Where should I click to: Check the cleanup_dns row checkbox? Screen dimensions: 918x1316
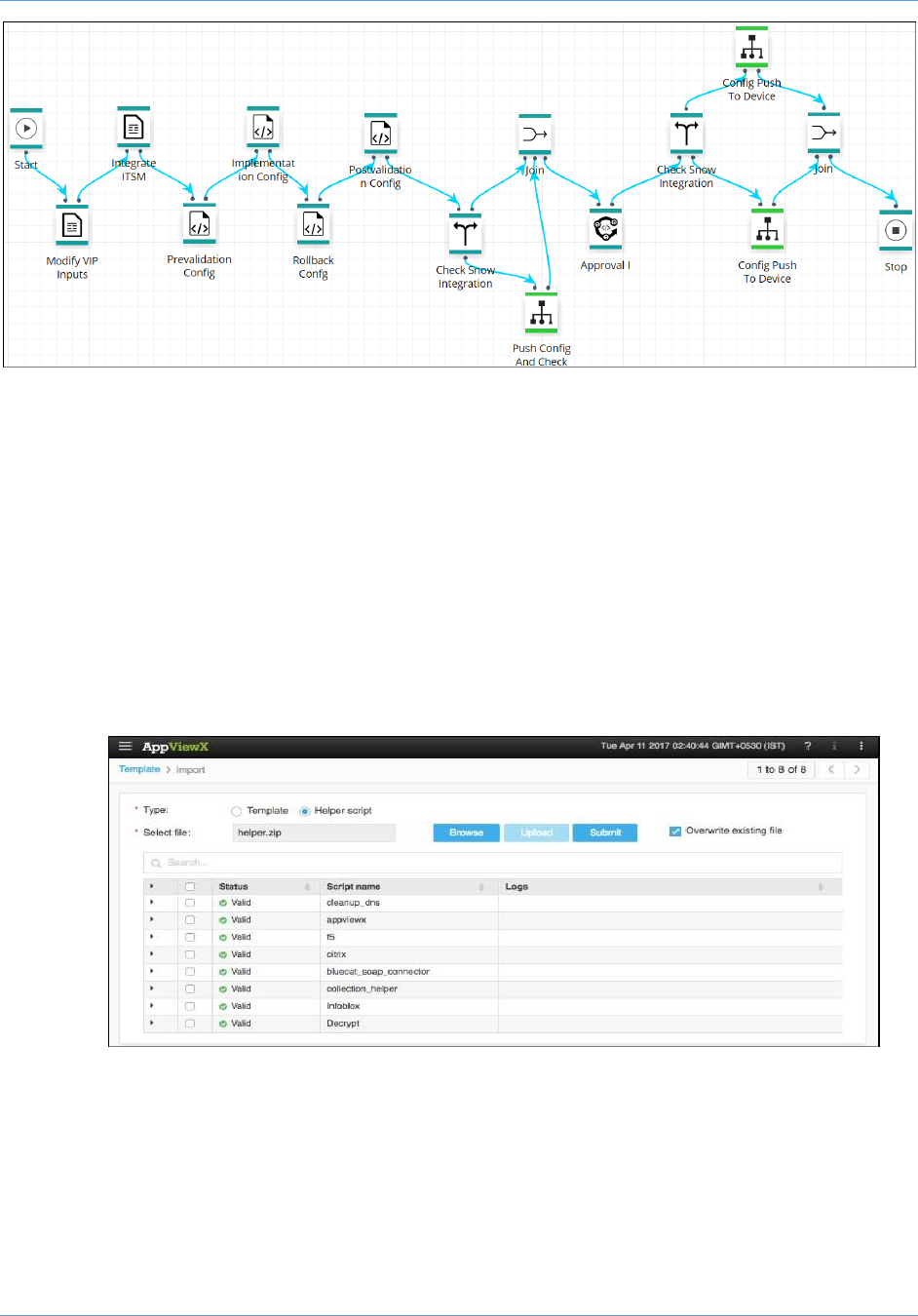(190, 903)
